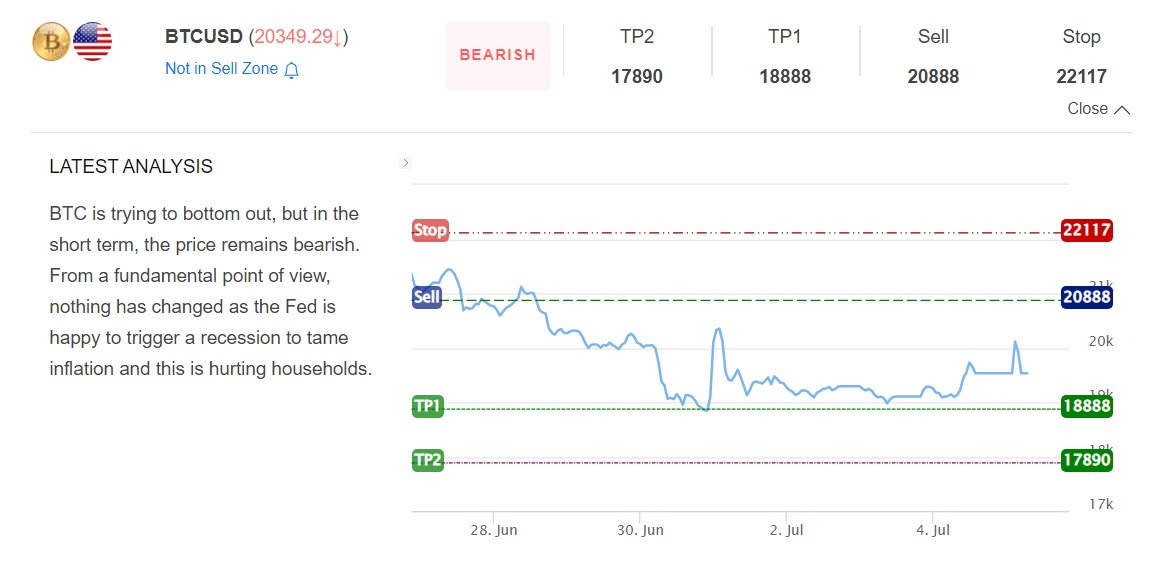
Task: Select the red Stop label on the chart
Action: point(430,231)
